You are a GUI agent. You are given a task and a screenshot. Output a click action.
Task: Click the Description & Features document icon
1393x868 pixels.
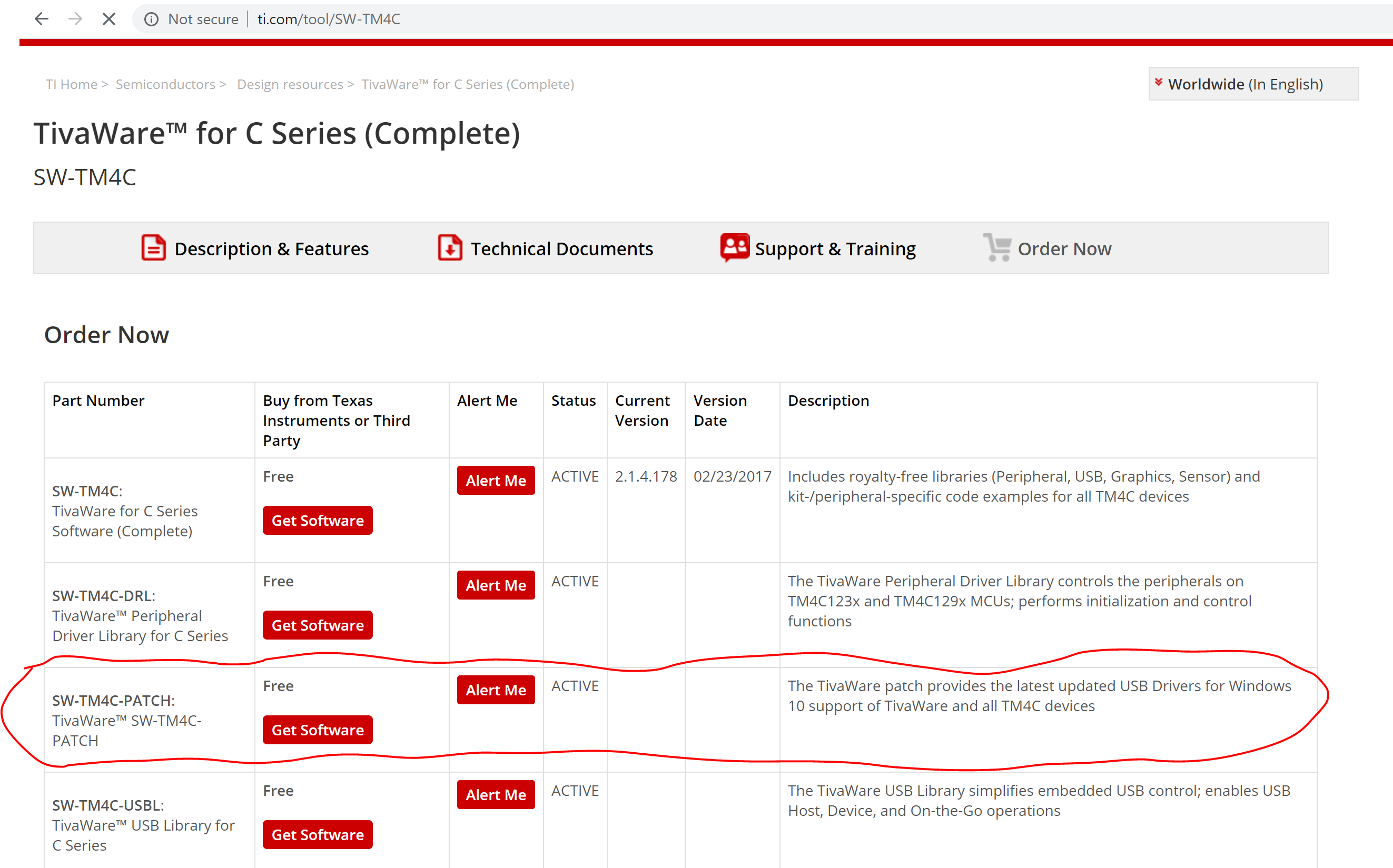(x=153, y=248)
